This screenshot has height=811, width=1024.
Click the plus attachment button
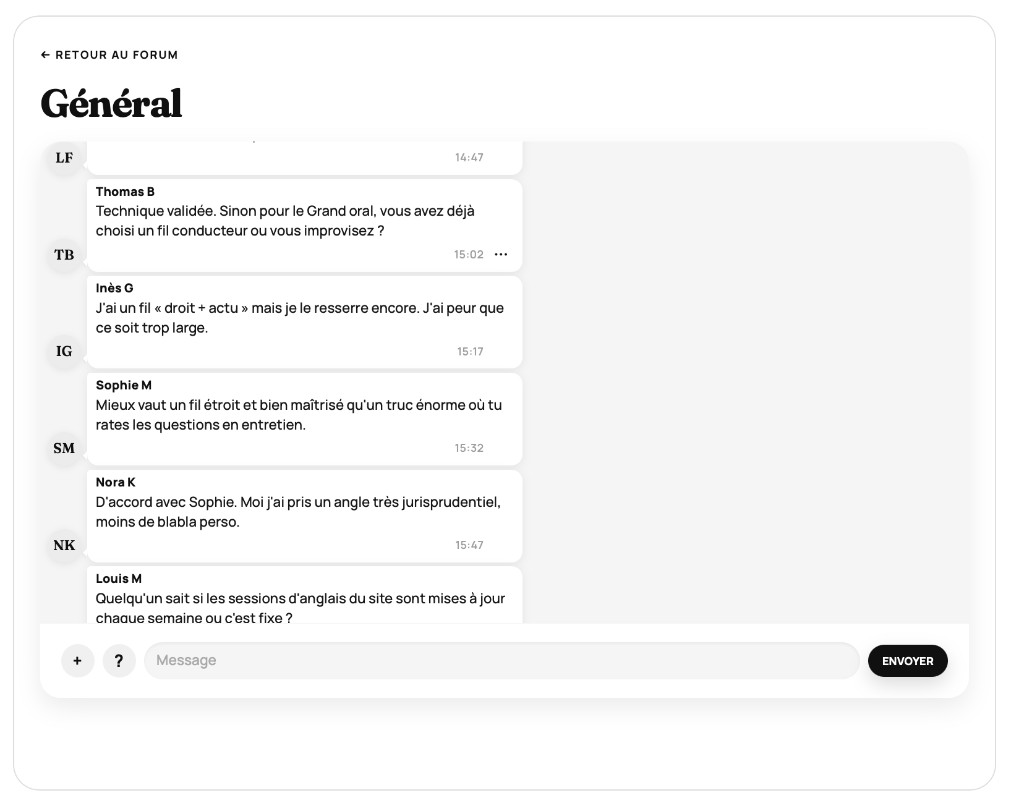pyautogui.click(x=77, y=661)
